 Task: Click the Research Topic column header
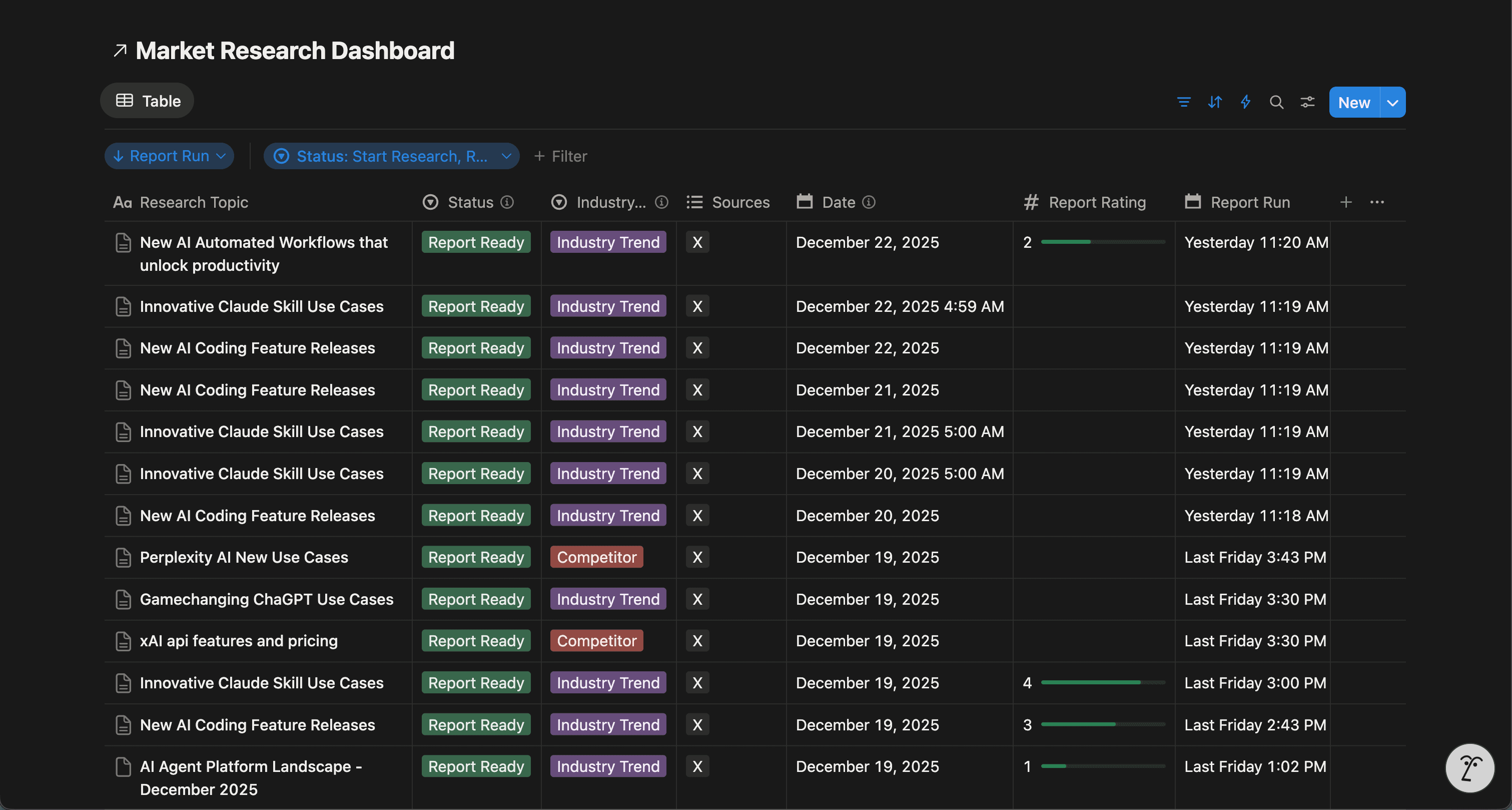[x=194, y=202]
